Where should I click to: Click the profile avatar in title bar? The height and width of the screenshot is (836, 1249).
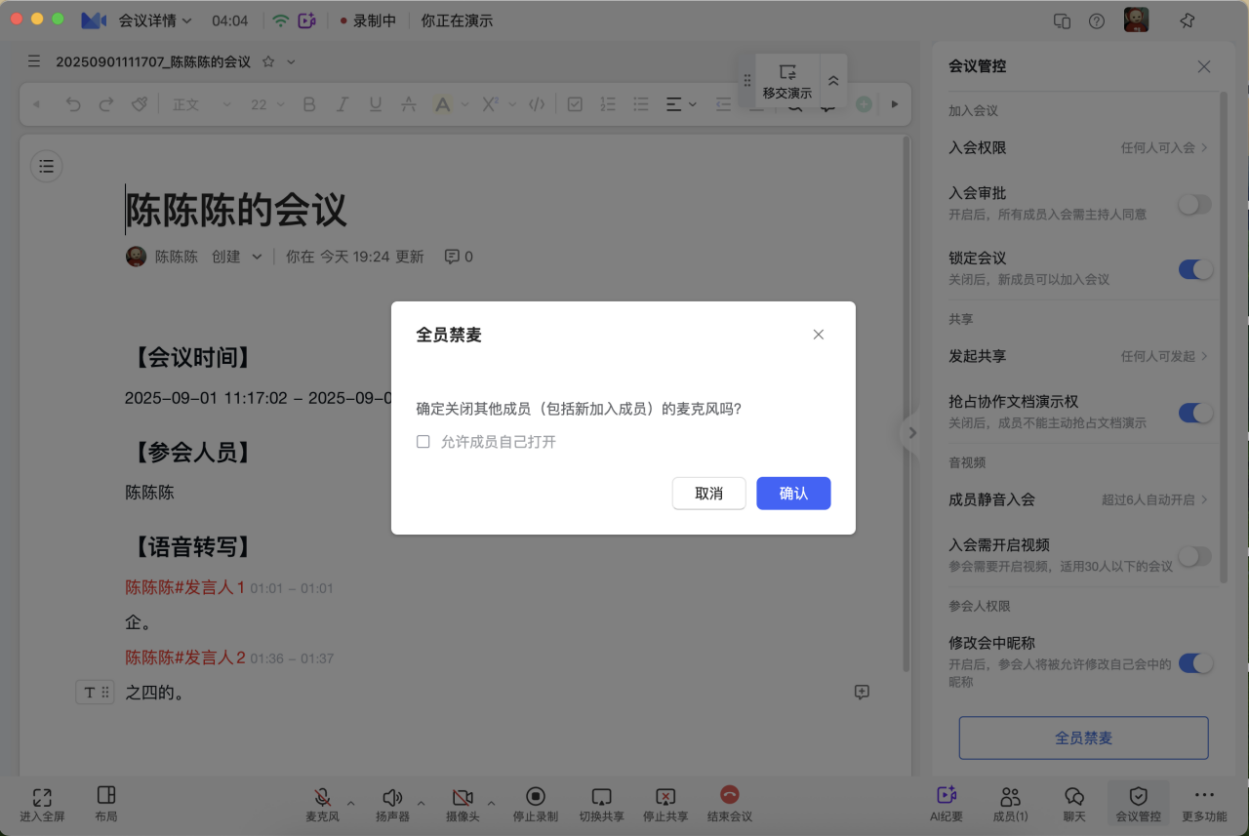coord(1136,20)
